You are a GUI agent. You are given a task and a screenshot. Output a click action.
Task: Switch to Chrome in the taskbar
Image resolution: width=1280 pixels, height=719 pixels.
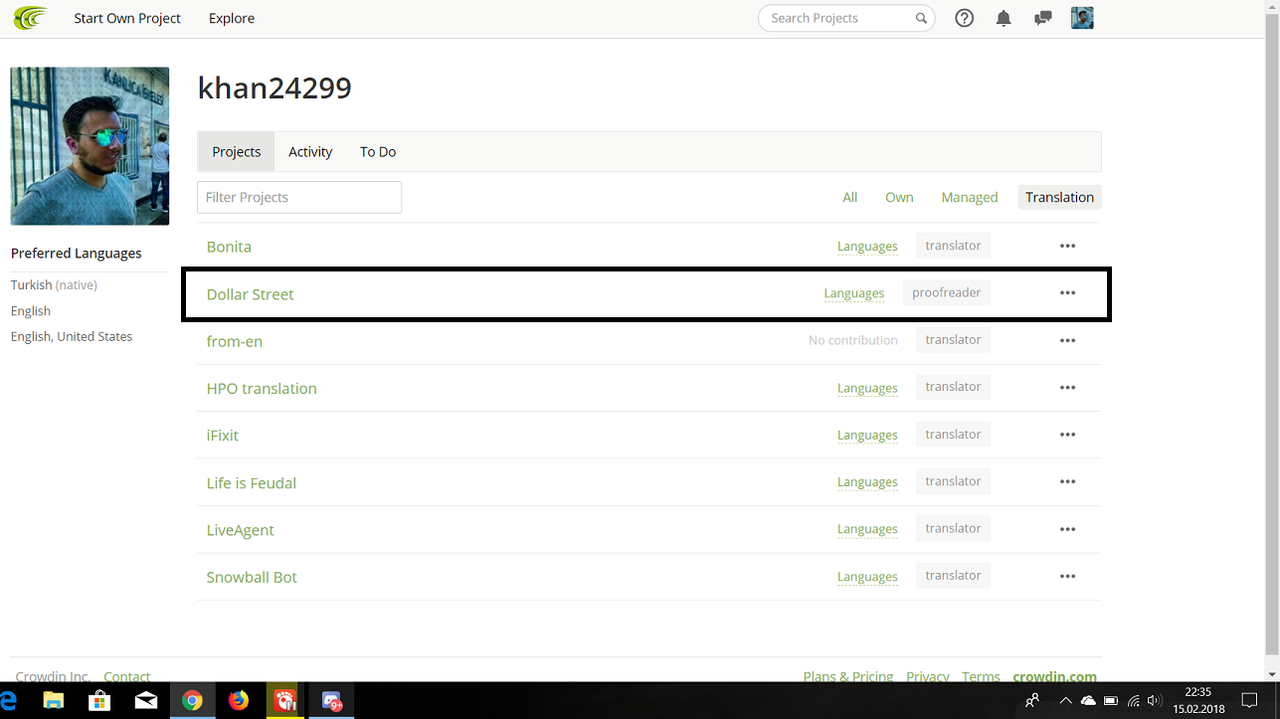[x=192, y=701]
